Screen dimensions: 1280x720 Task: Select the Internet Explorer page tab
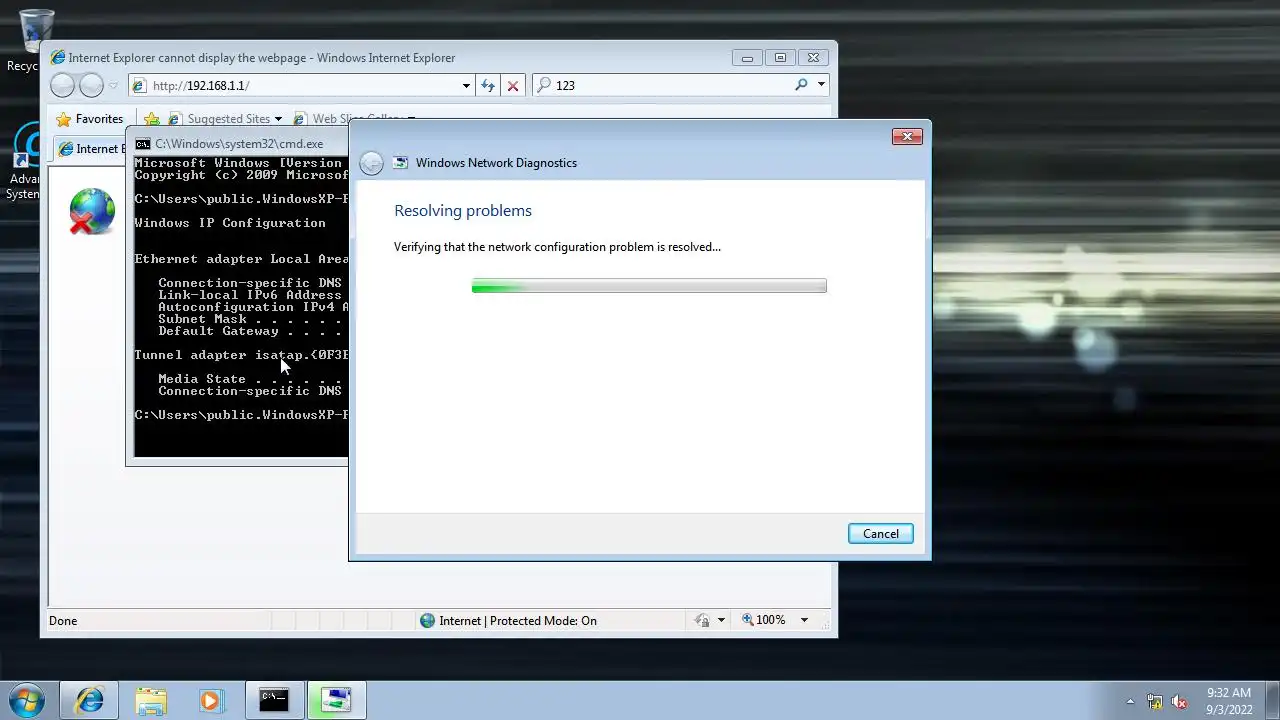click(90, 149)
